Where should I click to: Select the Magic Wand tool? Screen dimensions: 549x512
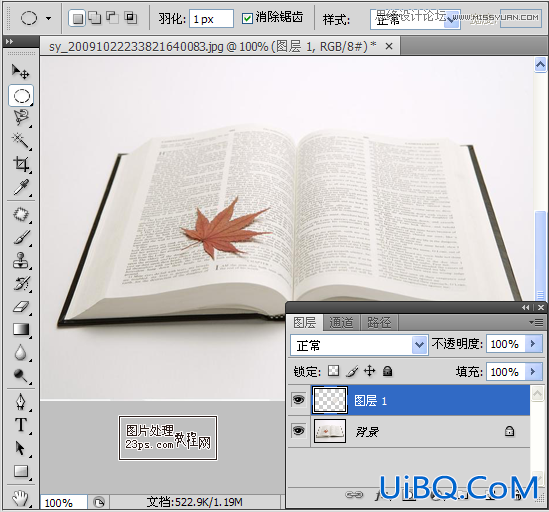21,141
